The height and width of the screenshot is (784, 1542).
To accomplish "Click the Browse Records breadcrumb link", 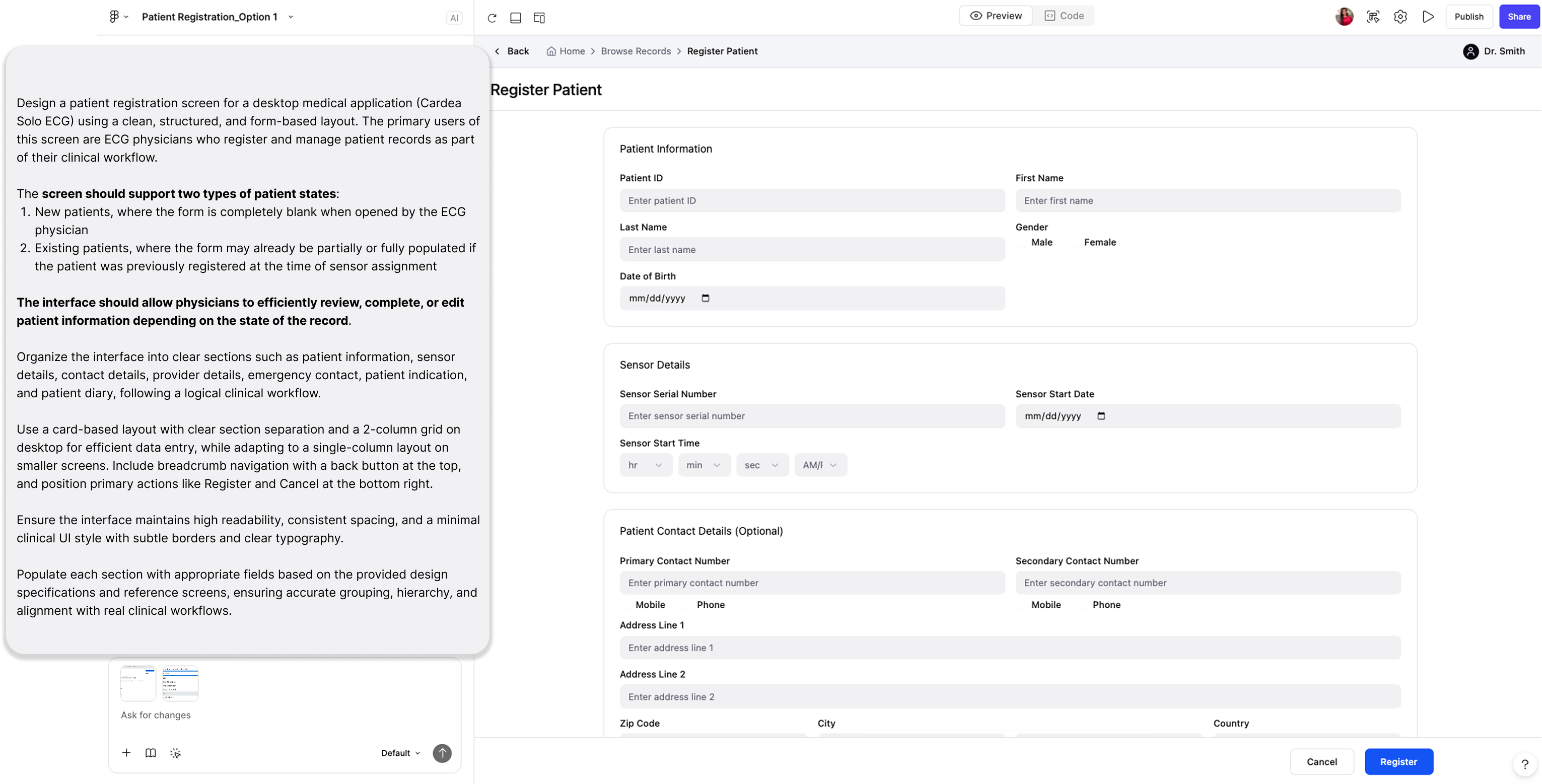I will pos(636,51).
